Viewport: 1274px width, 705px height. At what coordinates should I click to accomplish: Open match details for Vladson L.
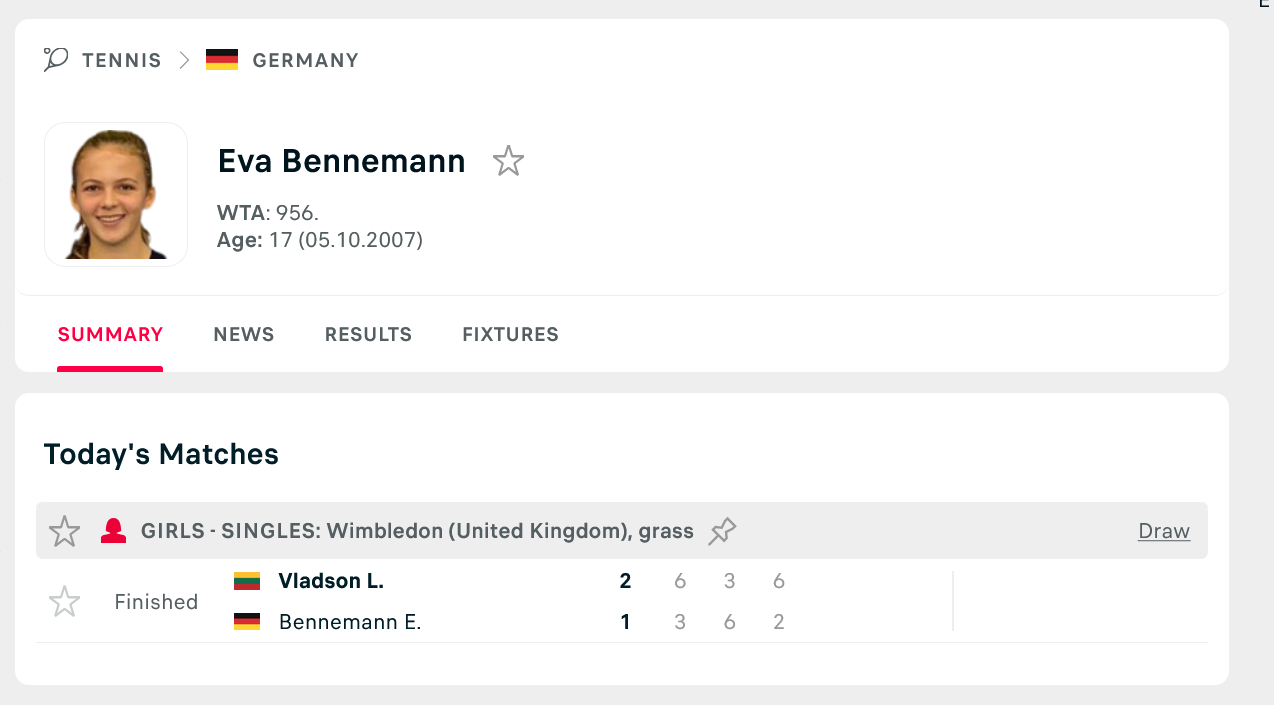tap(331, 581)
